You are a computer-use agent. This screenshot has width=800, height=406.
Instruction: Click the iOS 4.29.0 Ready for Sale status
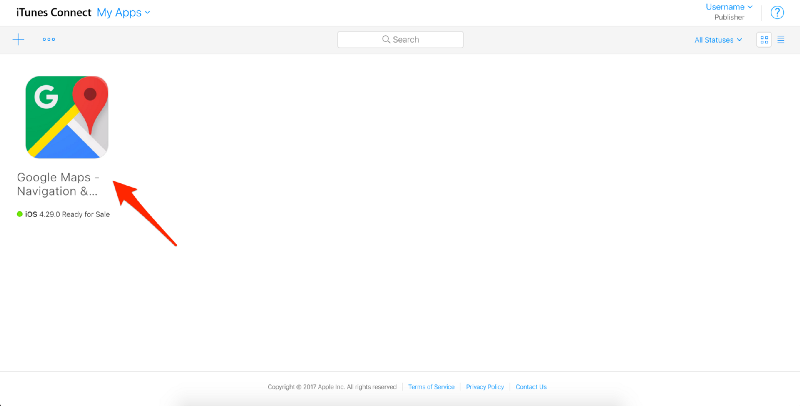(68, 214)
